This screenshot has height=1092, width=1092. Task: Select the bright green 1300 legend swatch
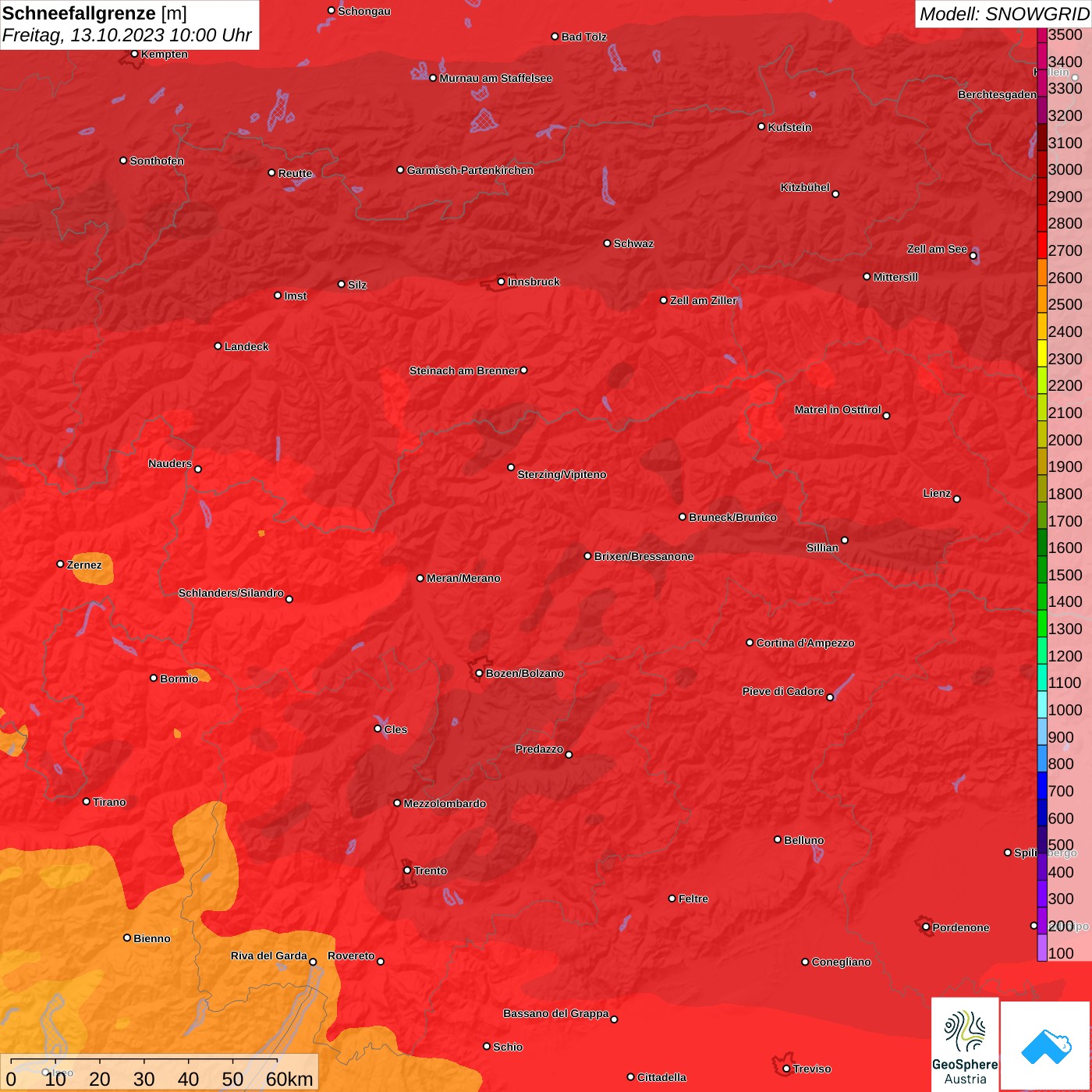pos(1042,623)
